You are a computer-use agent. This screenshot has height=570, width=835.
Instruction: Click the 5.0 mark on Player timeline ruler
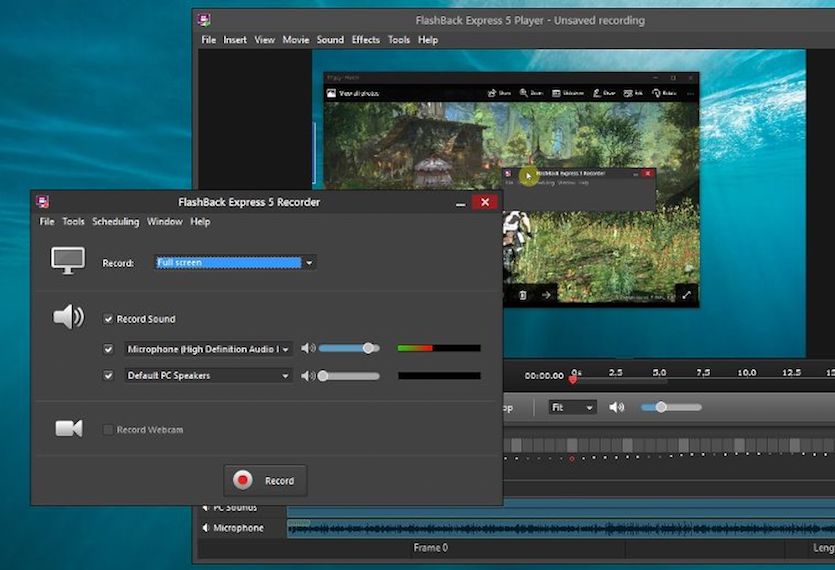point(659,372)
